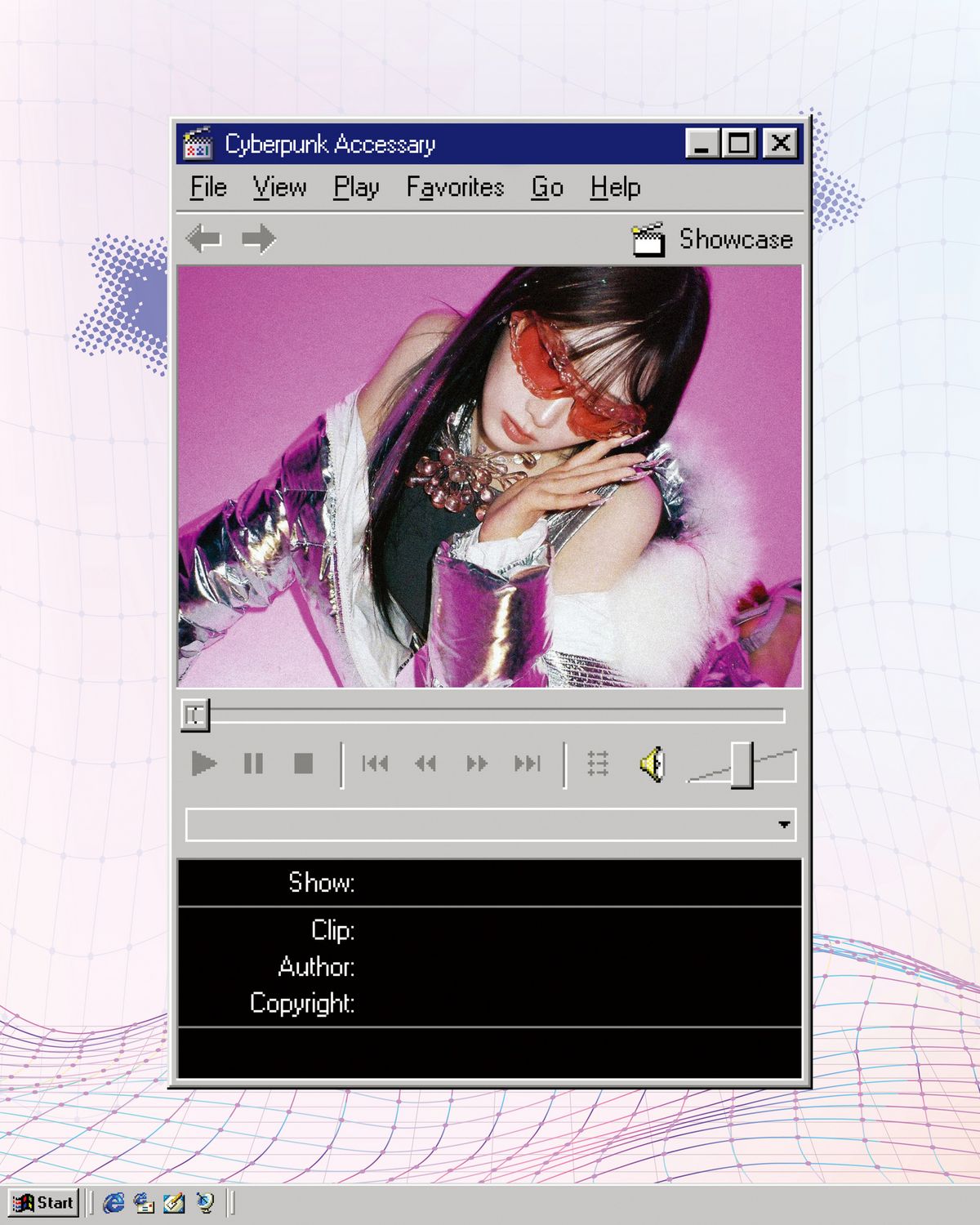Launch Internet Explorer from the taskbar
Image resolution: width=980 pixels, height=1225 pixels.
pyautogui.click(x=114, y=1202)
